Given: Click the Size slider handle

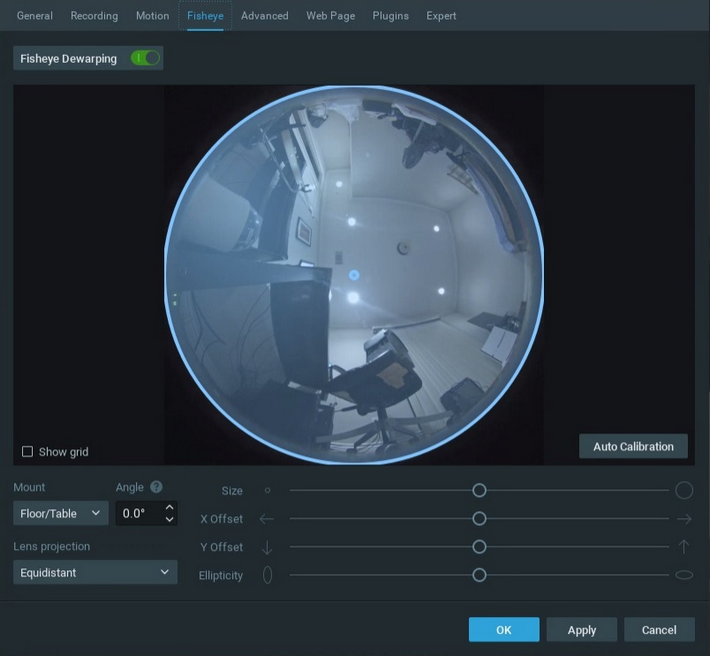Looking at the screenshot, I should pyautogui.click(x=479, y=490).
